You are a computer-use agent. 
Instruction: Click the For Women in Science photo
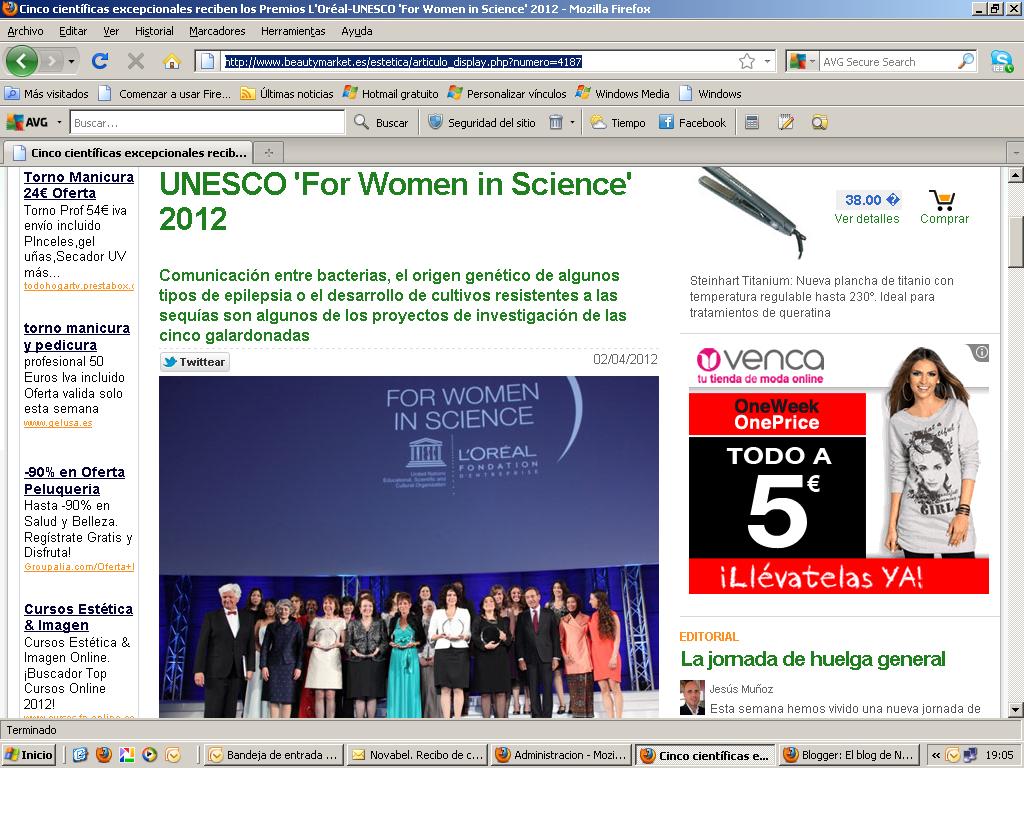(x=409, y=546)
